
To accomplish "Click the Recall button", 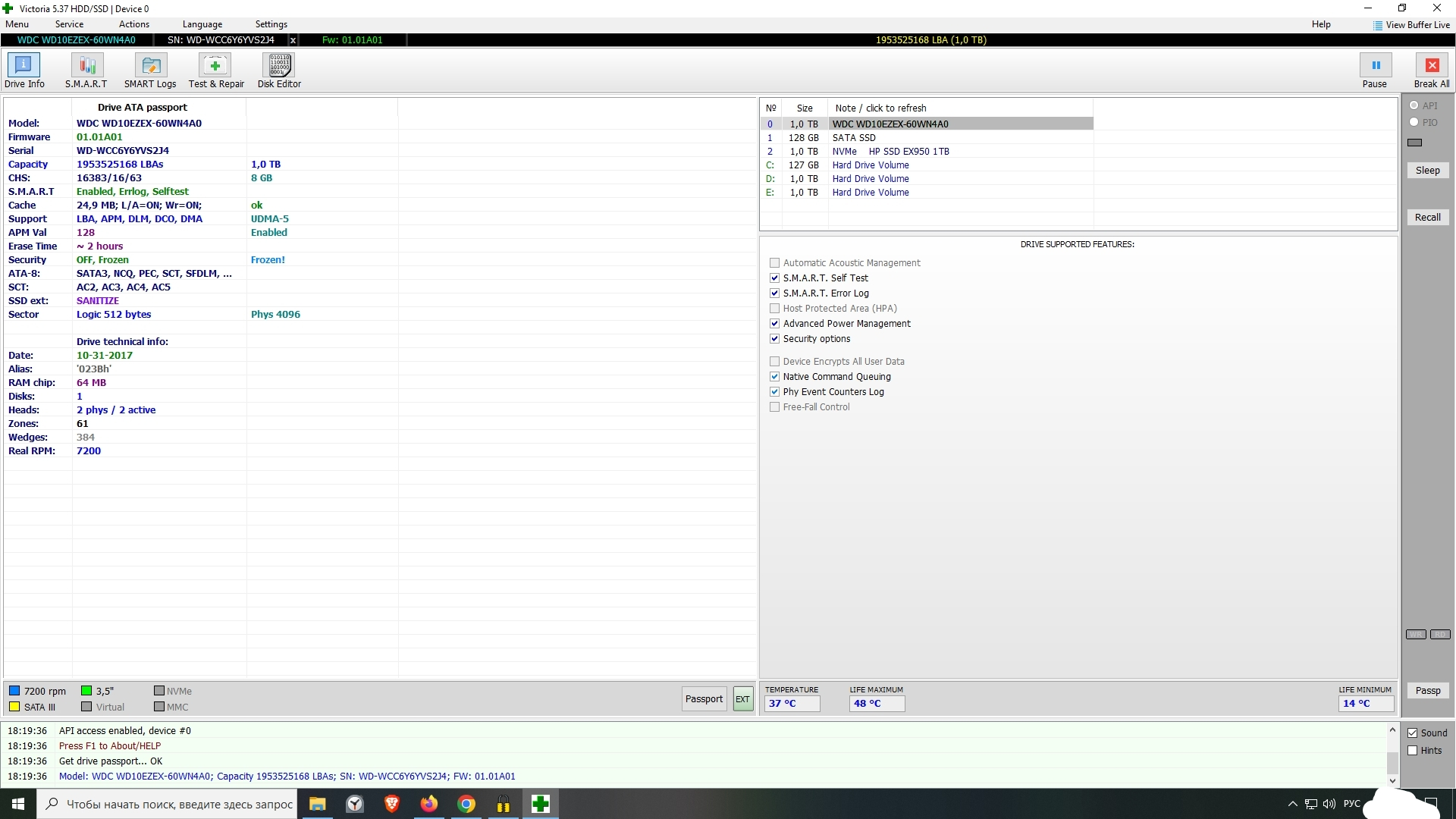I will [1428, 218].
